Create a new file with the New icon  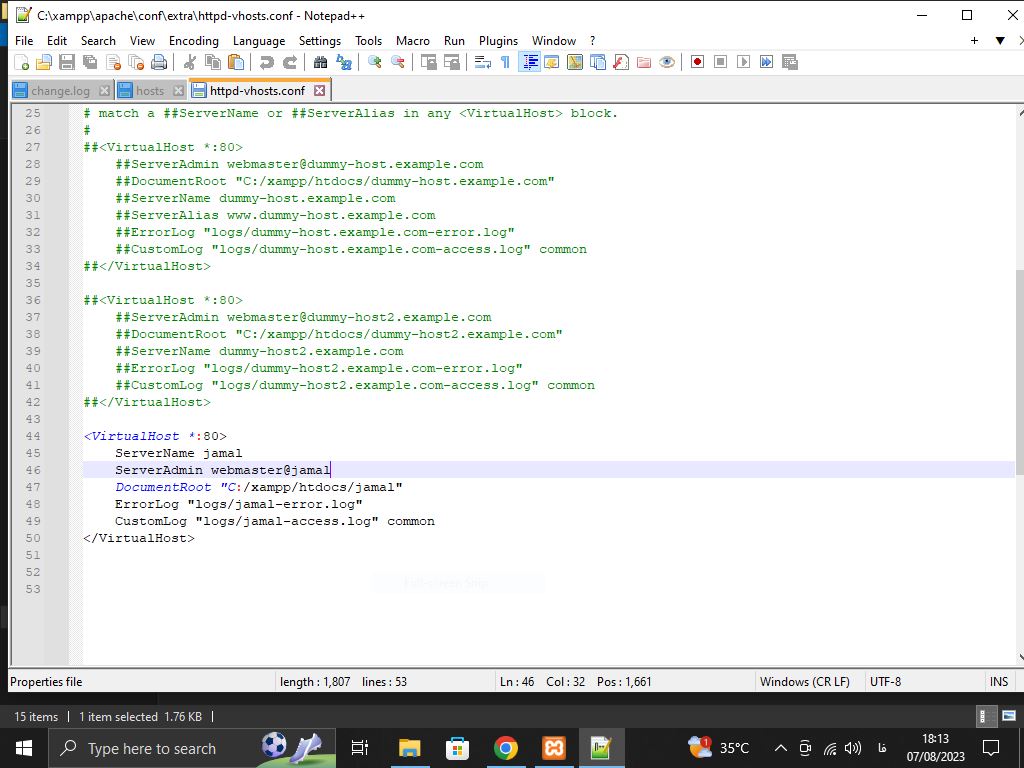click(22, 62)
